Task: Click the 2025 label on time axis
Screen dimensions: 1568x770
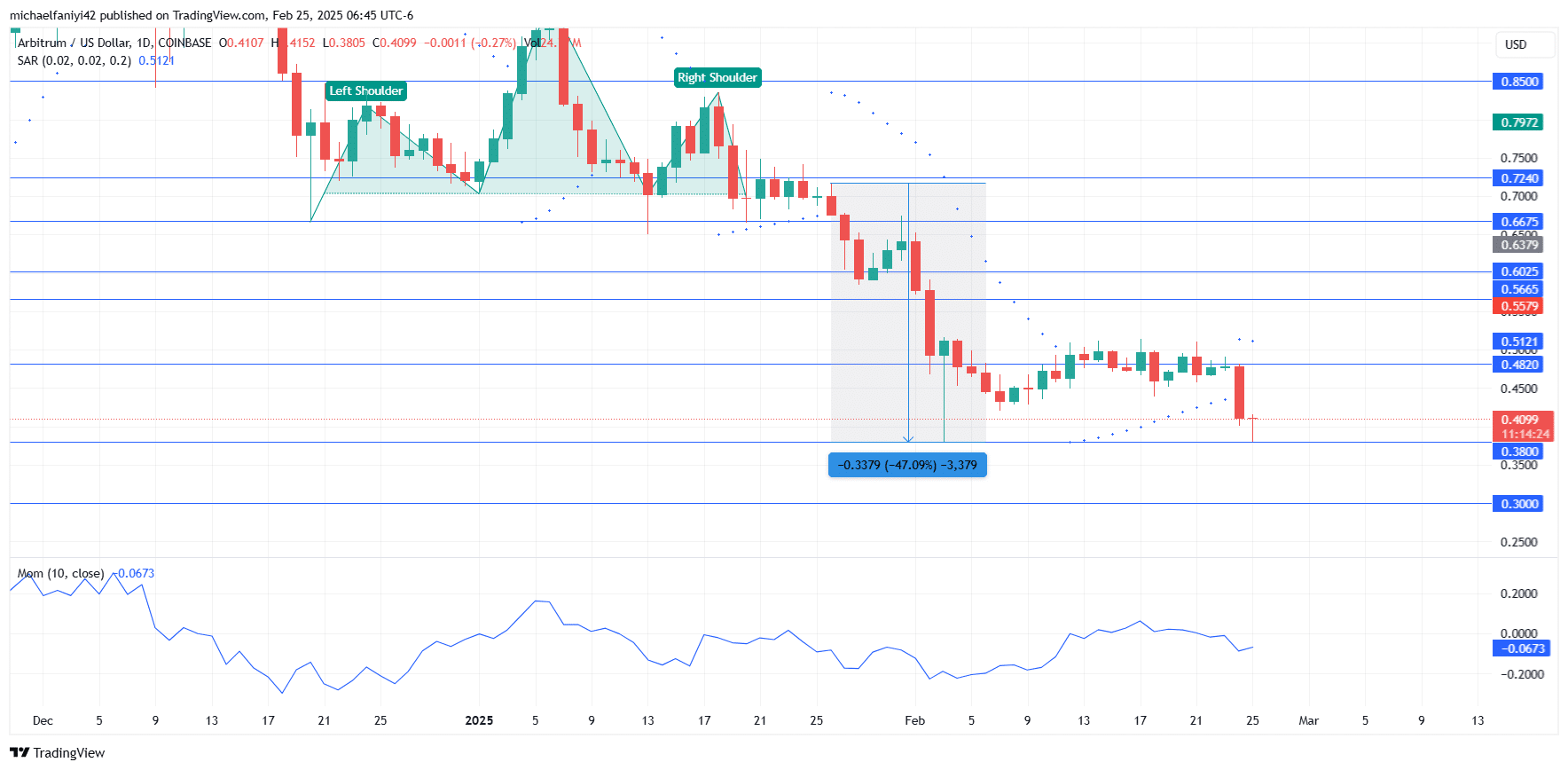Action: click(x=479, y=720)
